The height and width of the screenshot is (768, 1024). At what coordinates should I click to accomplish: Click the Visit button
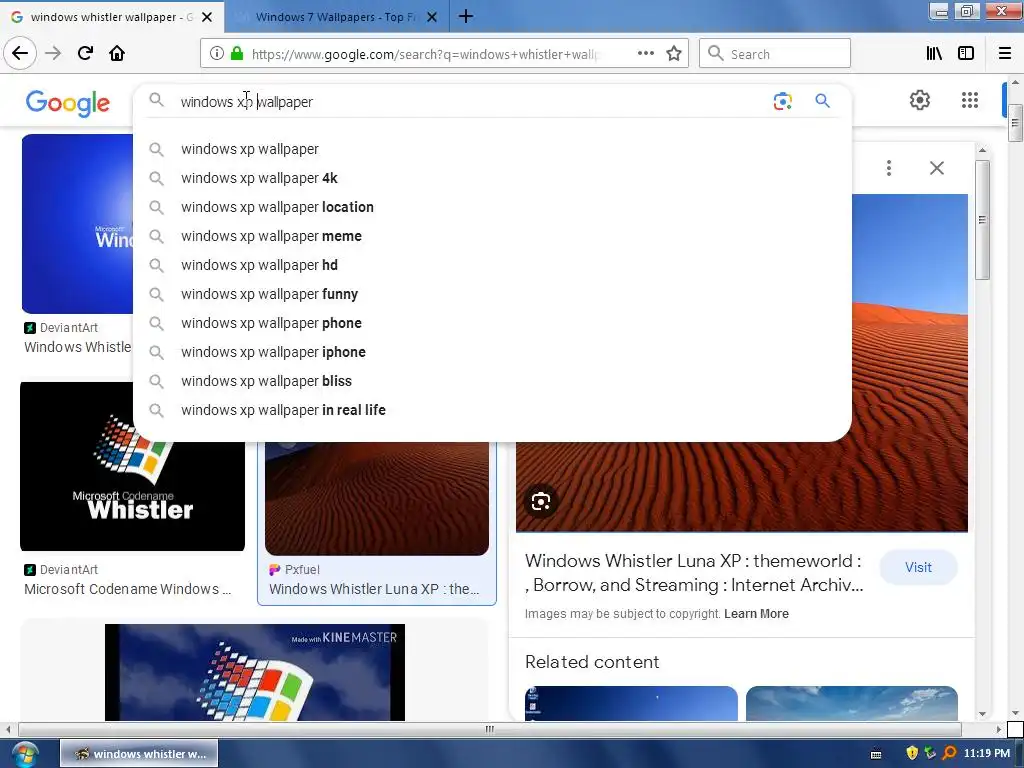pyautogui.click(x=918, y=567)
